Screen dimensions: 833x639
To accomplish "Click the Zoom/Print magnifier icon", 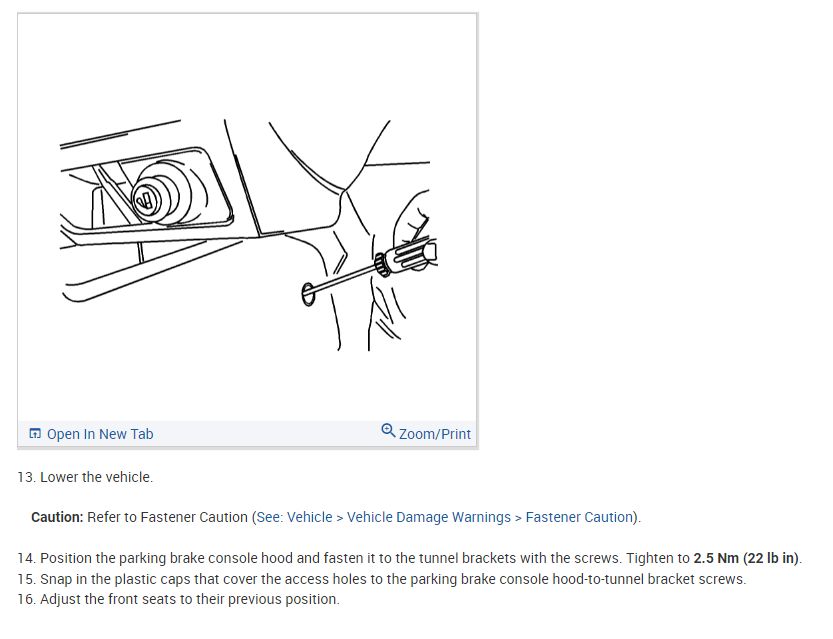I will pos(388,430).
